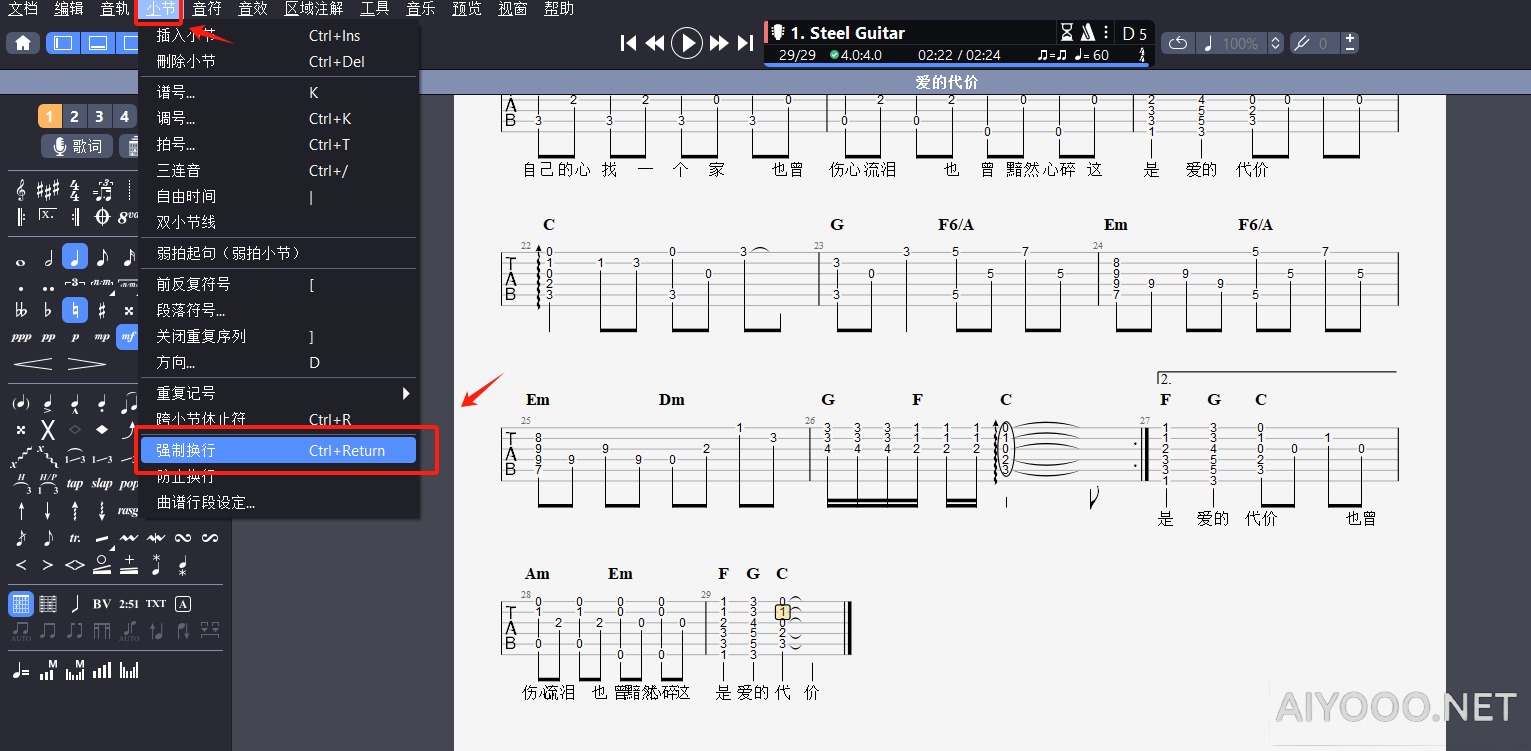The image size is (1531, 751).
Task: Insert the coda symbol icon
Action: [x=102, y=216]
